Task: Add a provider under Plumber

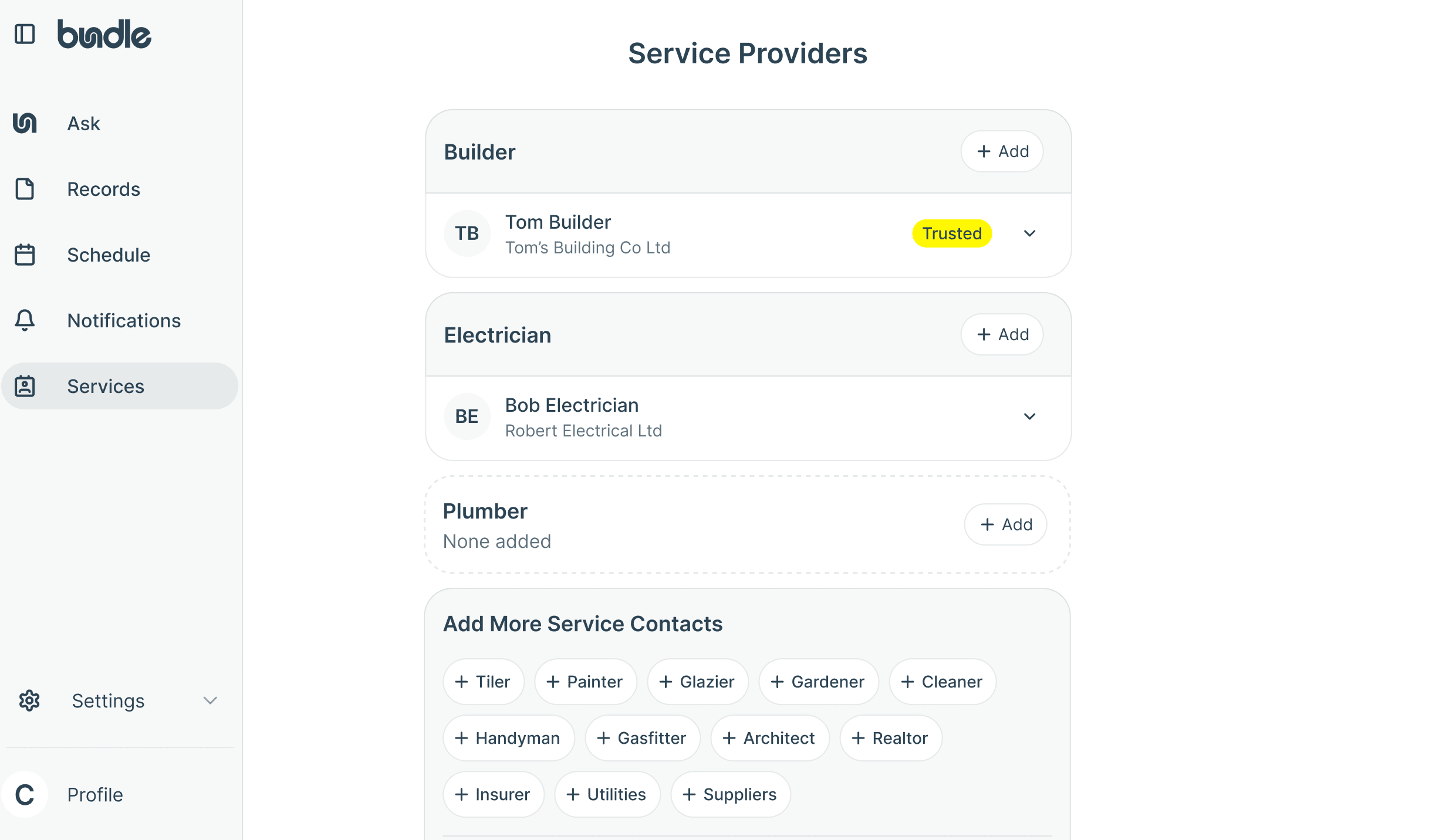Action: pos(1005,524)
